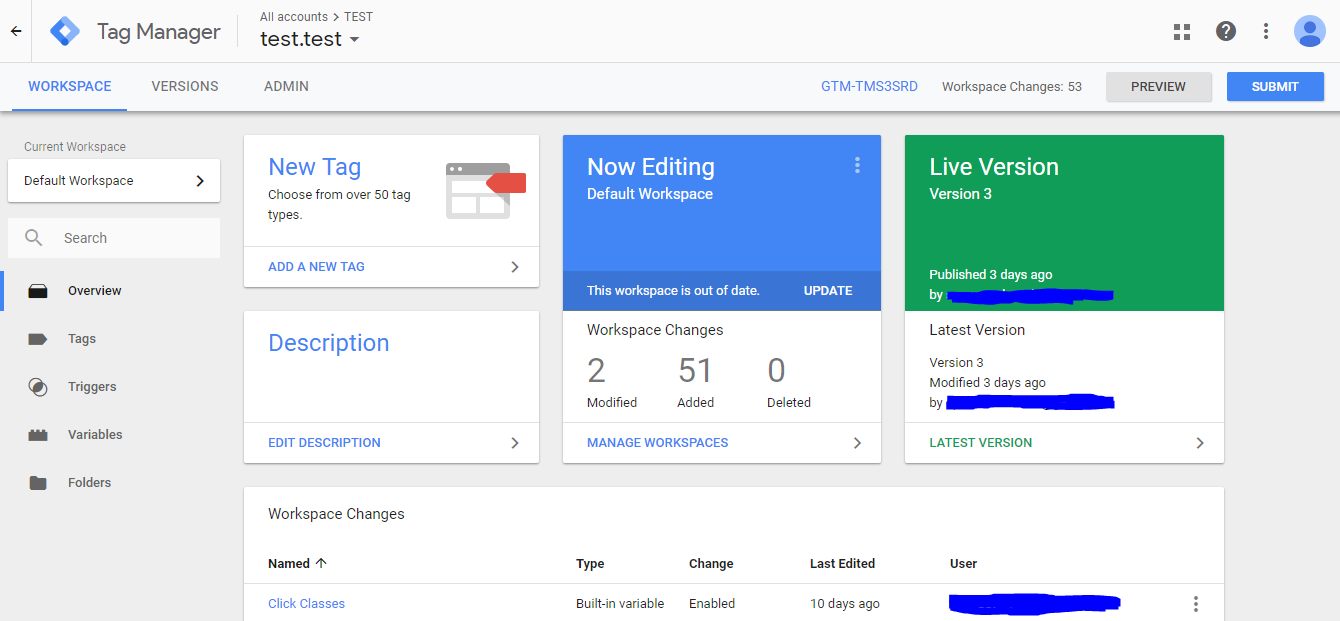Click the Built-in variable type cell
The width and height of the screenshot is (1340, 621).
tap(620, 604)
